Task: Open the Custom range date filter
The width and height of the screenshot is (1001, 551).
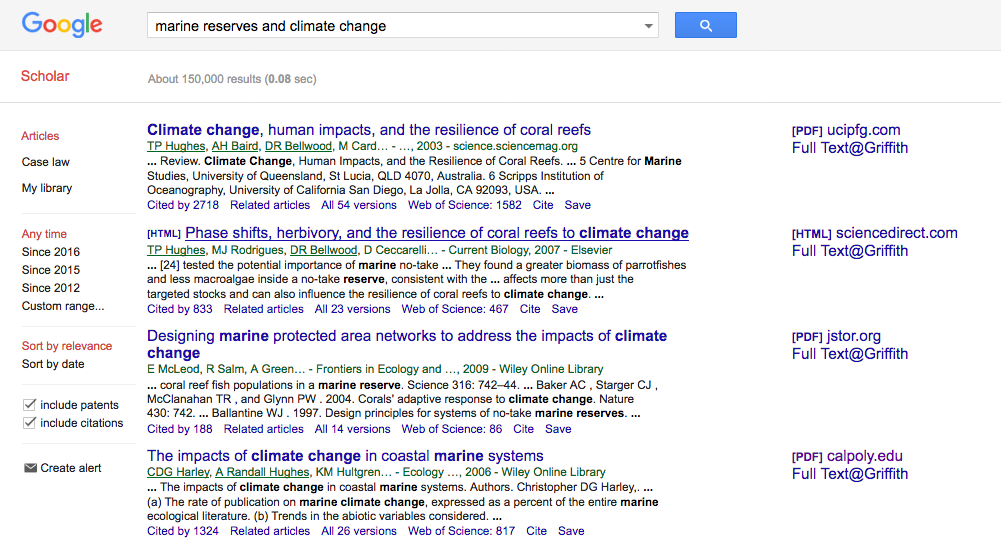Action: tap(63, 306)
